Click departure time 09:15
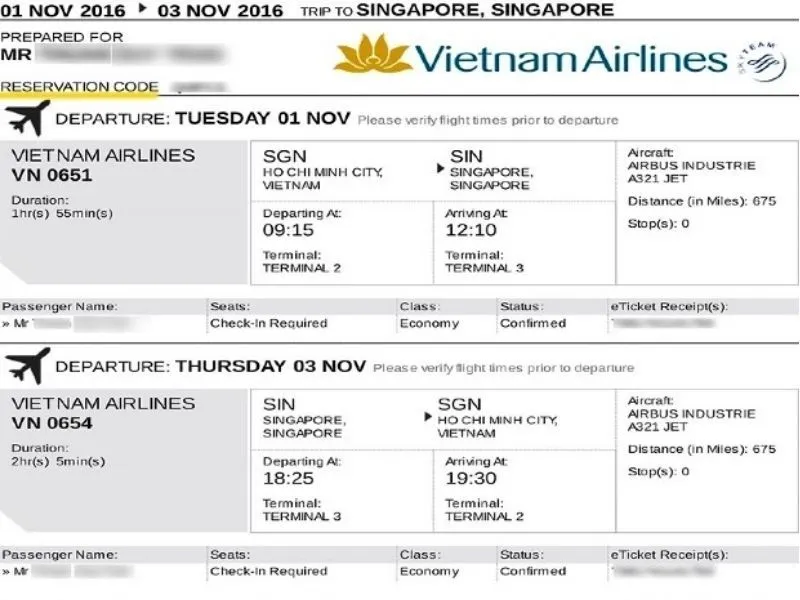Screen dimensions: 800x600 [x=288, y=230]
